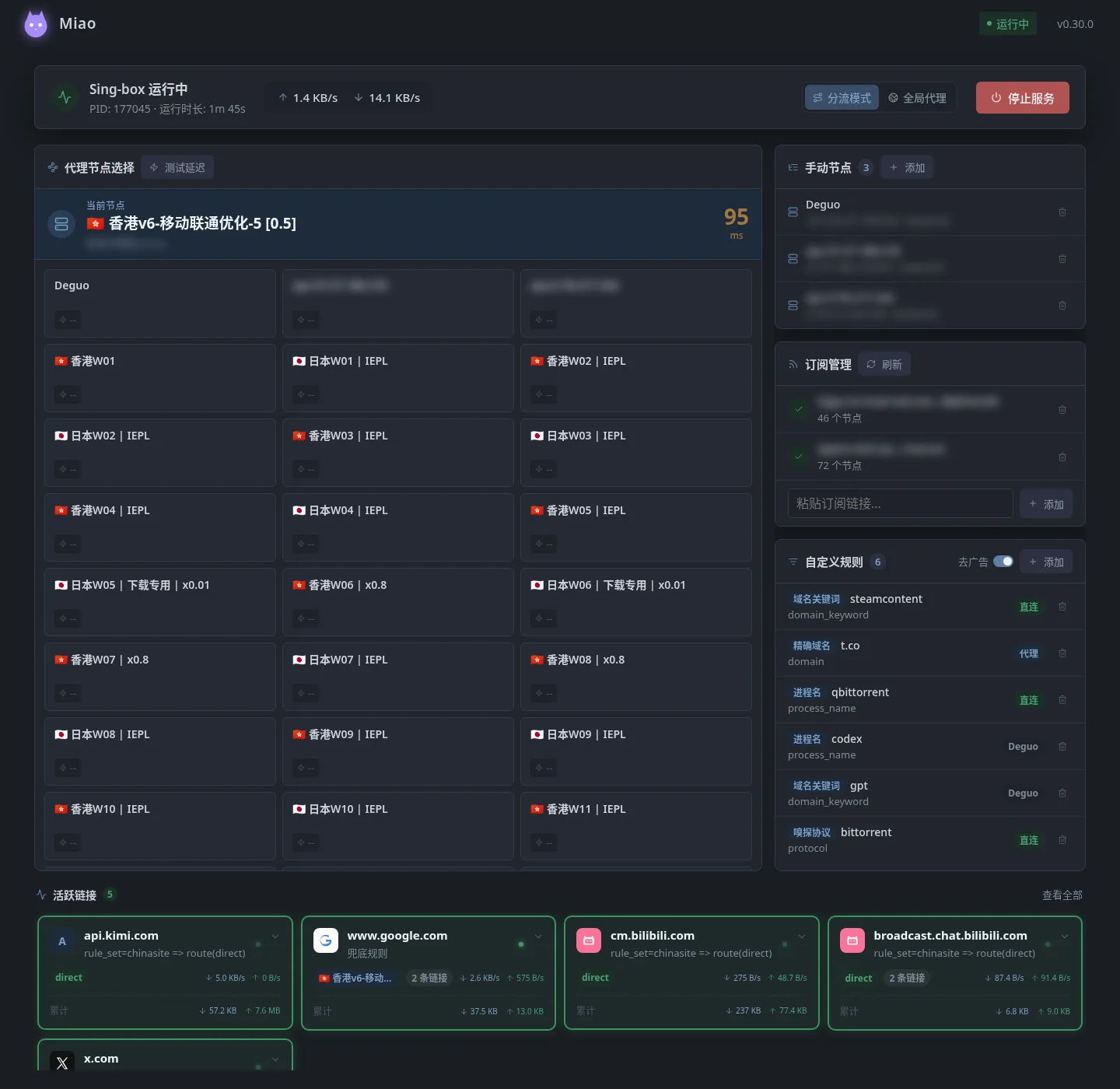This screenshot has height=1089, width=1120.
Task: Click the 2 条链接 badge on broadcast.chat.bilibili.com
Action: click(907, 978)
